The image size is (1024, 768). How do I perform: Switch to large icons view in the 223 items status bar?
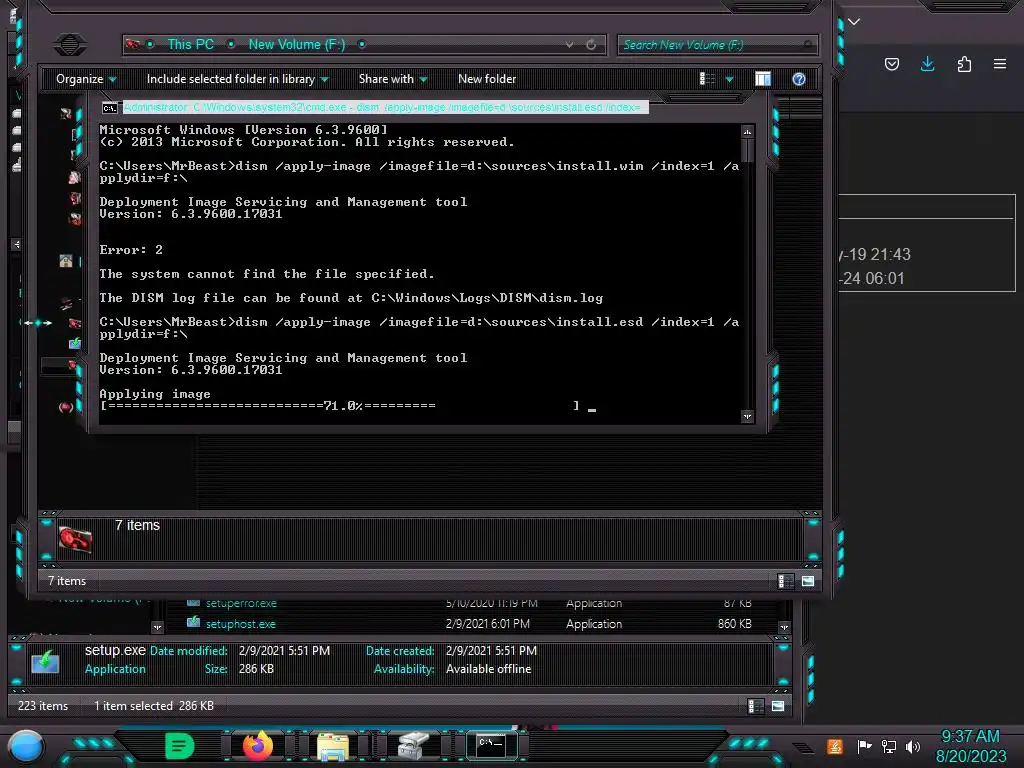778,706
